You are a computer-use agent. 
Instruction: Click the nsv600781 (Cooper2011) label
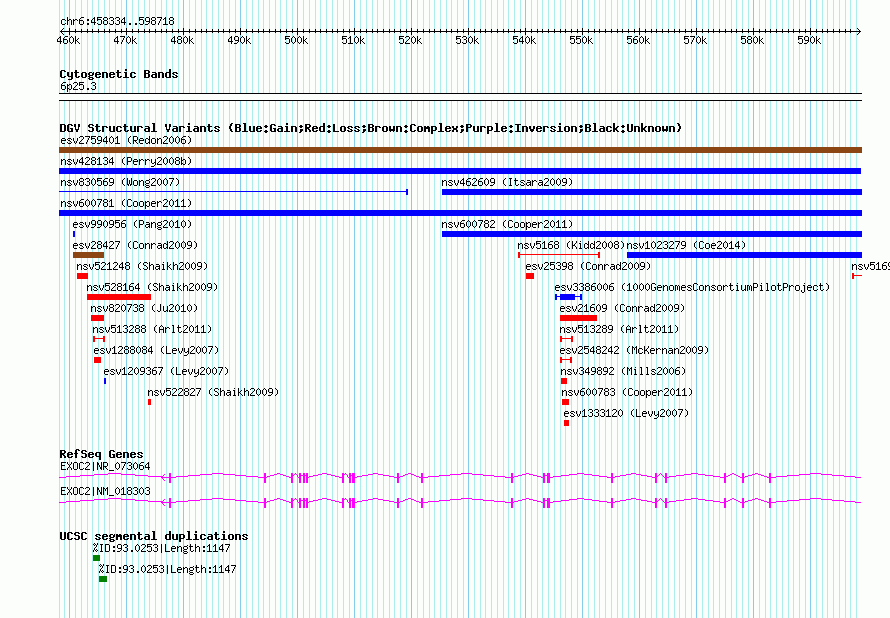coord(126,203)
